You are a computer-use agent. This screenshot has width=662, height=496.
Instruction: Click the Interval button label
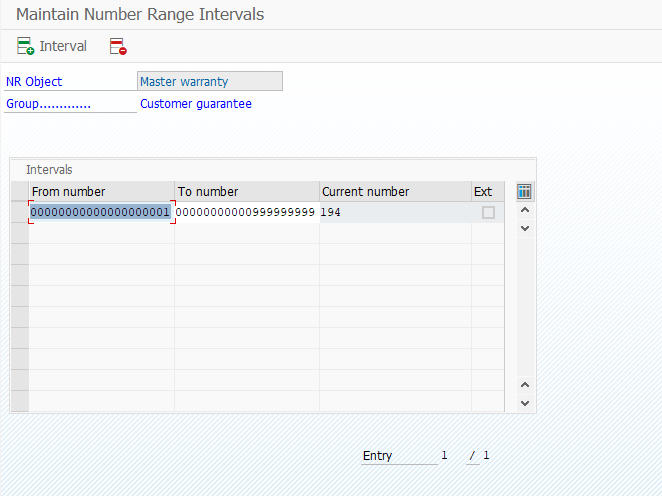(x=63, y=46)
